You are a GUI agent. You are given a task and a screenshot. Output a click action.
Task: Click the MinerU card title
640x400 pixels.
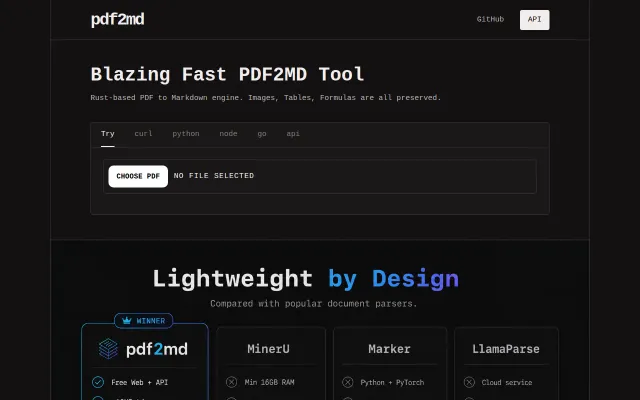268,349
